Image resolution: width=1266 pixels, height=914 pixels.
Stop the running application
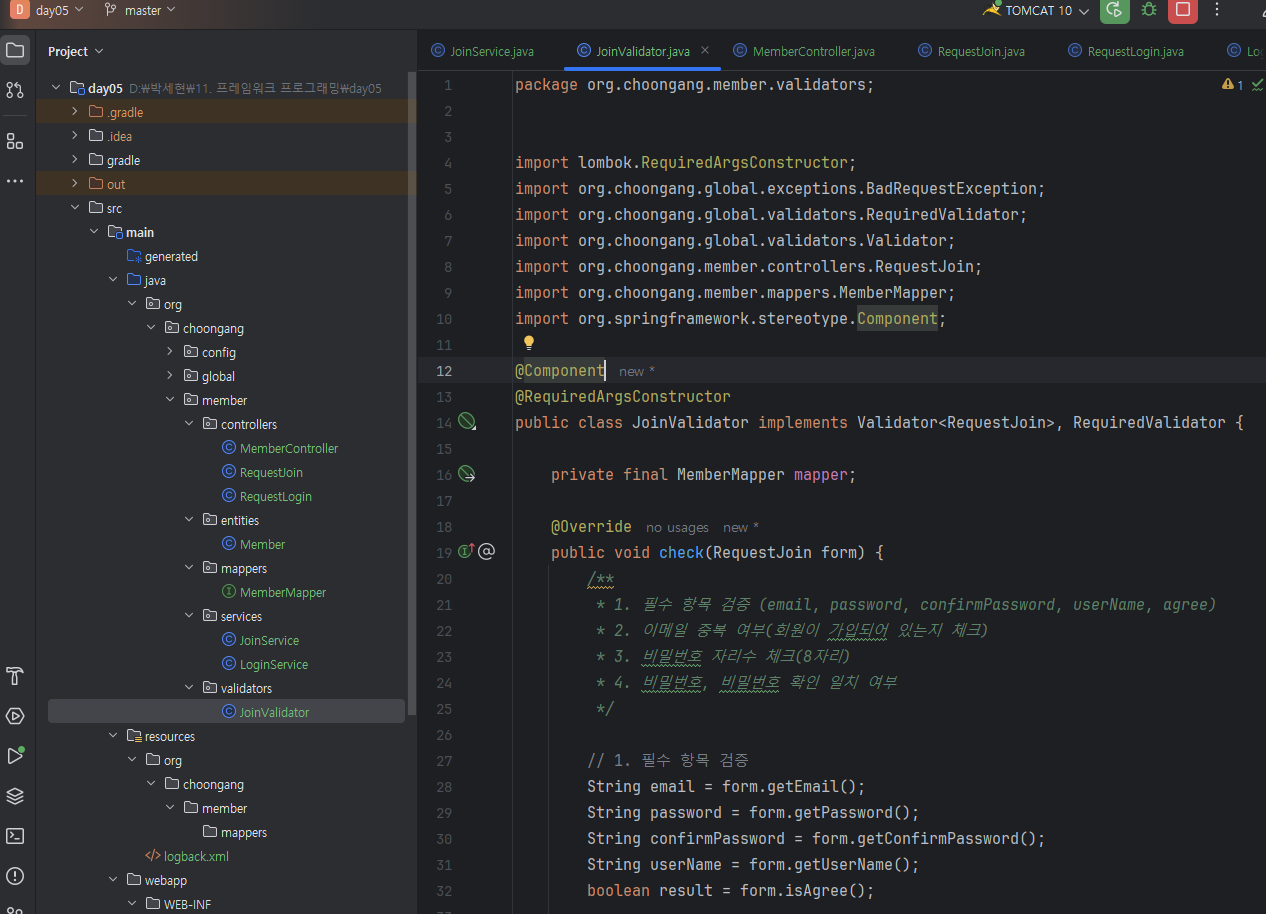coord(1183,10)
